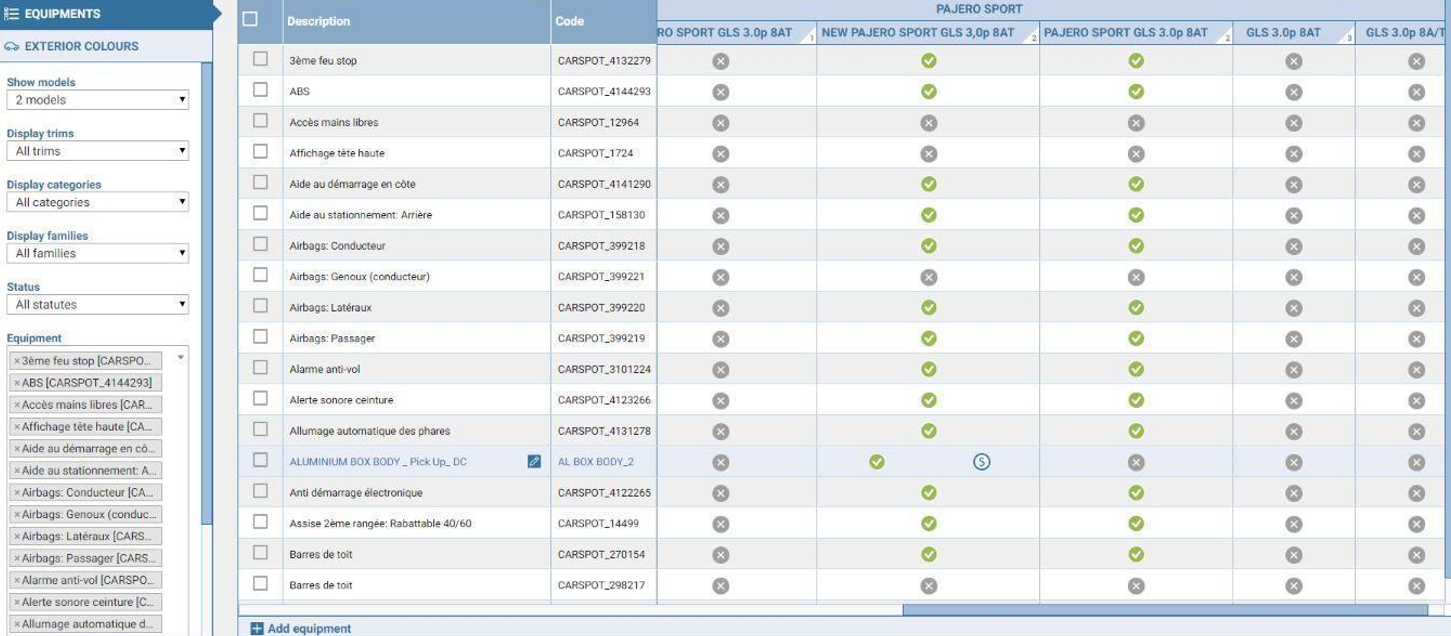Check the Aide au démarrage en côte checkbox
Image resolution: width=1451 pixels, height=636 pixels.
click(x=260, y=182)
